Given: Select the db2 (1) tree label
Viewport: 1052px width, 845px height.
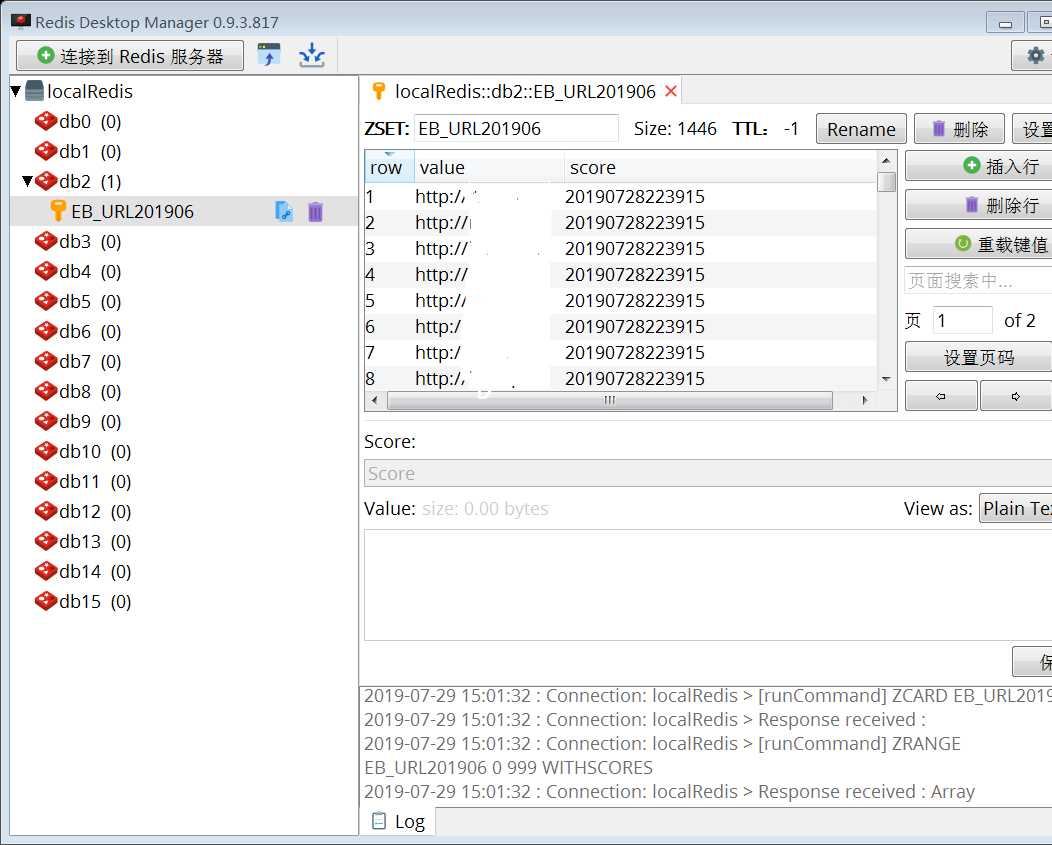Looking at the screenshot, I should [x=90, y=181].
